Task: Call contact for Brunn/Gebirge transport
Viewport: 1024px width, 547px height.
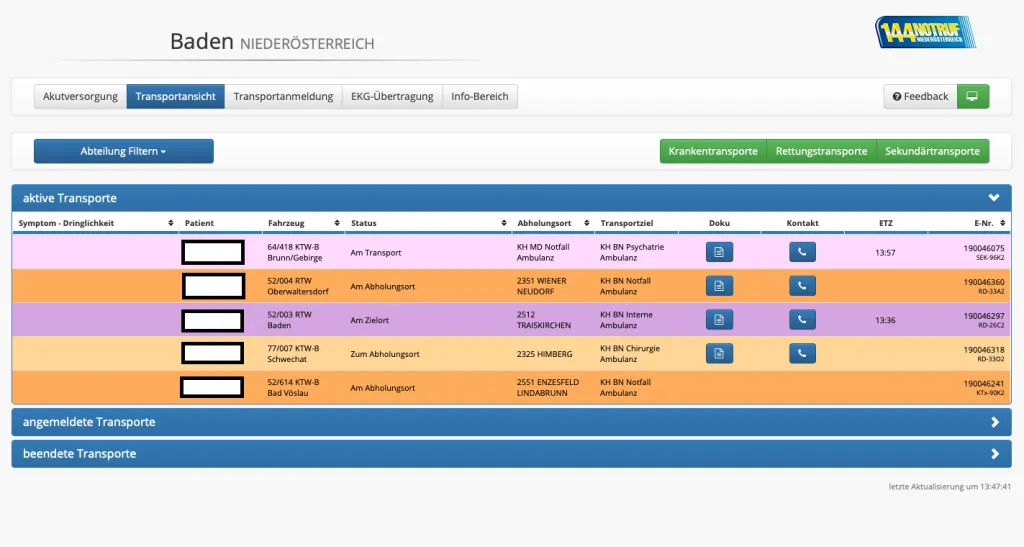Action: click(x=802, y=253)
